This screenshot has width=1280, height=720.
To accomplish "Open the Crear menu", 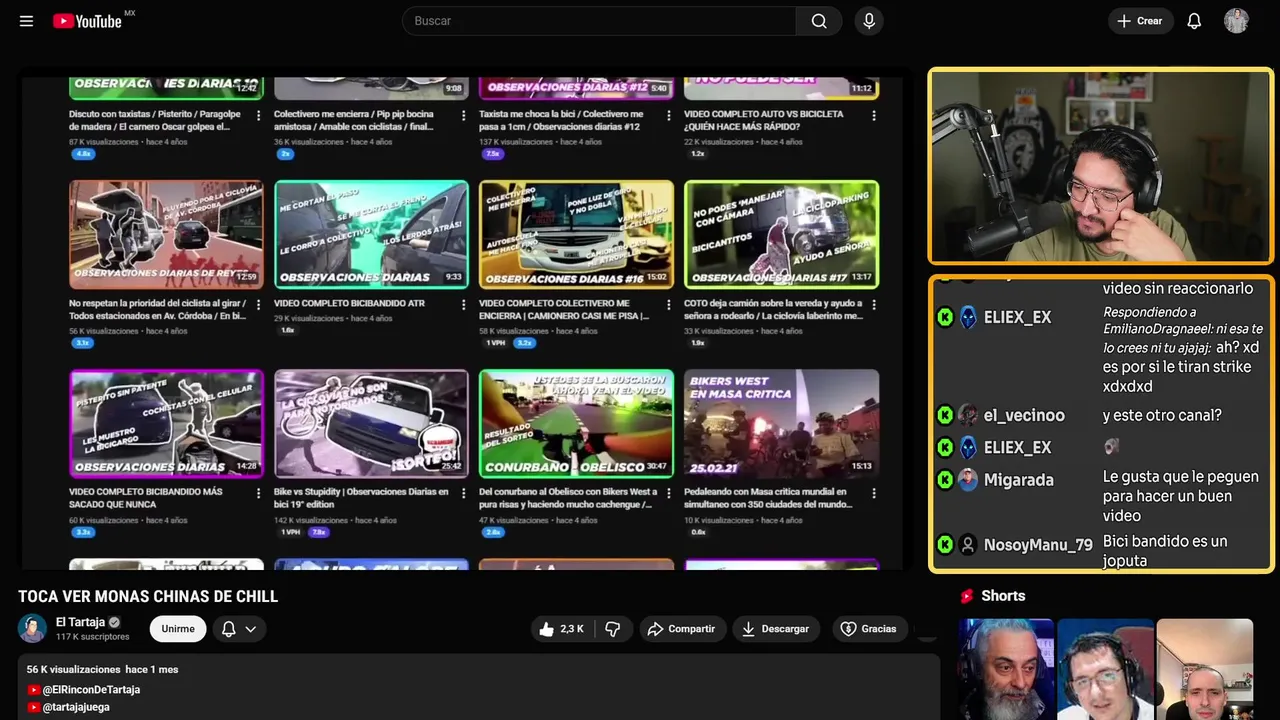I will pos(1140,21).
